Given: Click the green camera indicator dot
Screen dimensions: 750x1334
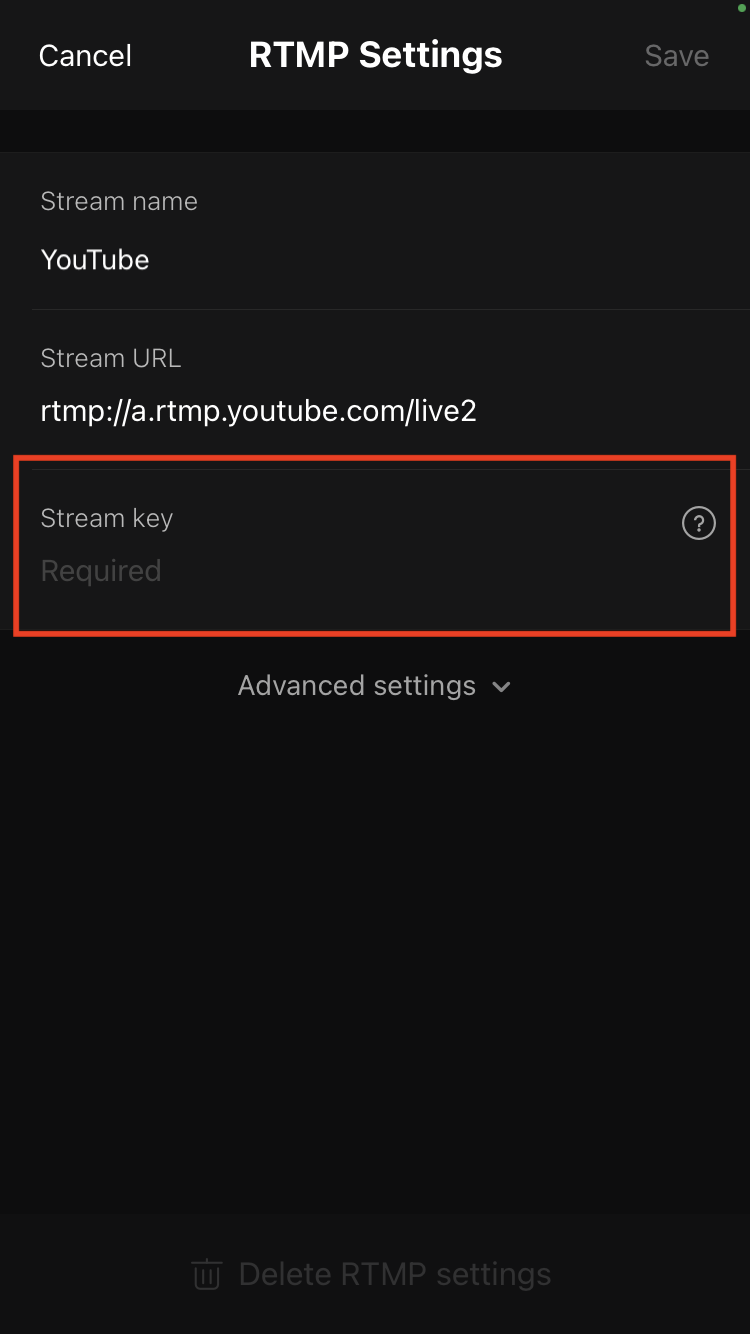Looking at the screenshot, I should tap(741, 7).
